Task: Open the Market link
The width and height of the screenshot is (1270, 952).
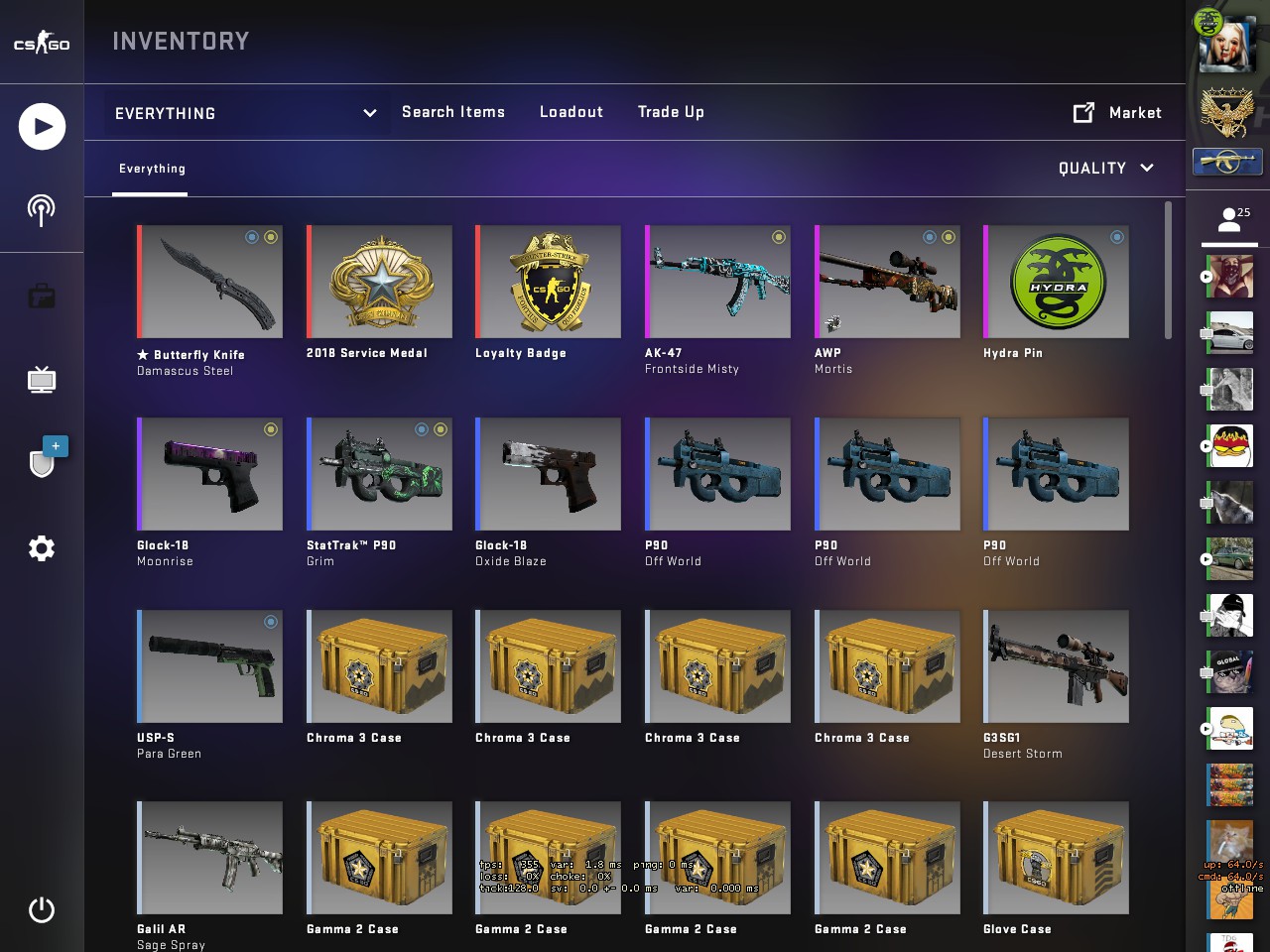Action: point(1118,113)
